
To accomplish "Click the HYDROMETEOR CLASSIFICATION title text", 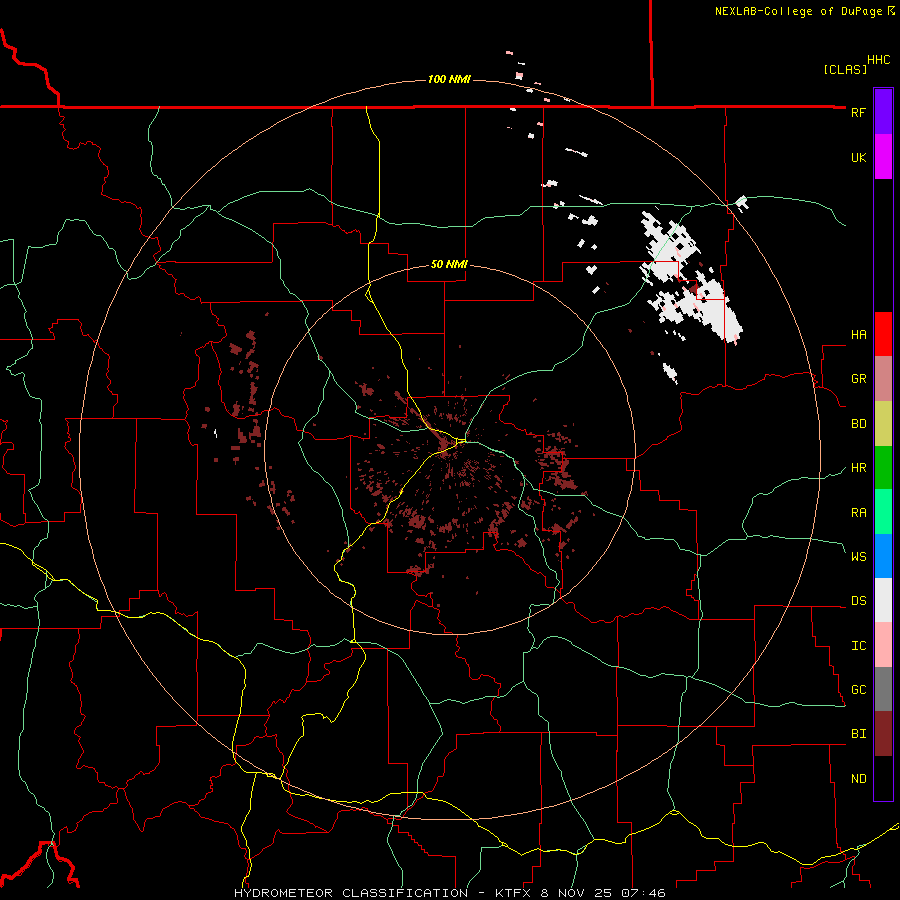I will (351, 893).
